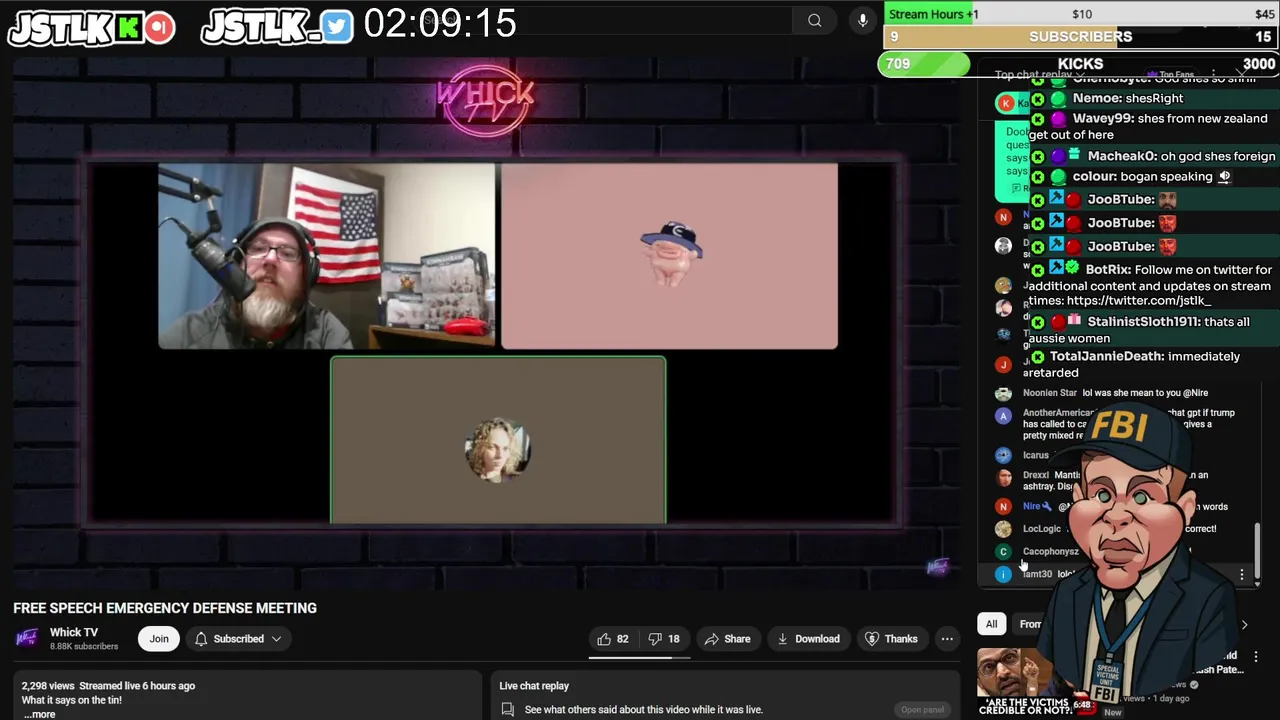
Task: Click the Kicks progress bar
Action: 1080,64
